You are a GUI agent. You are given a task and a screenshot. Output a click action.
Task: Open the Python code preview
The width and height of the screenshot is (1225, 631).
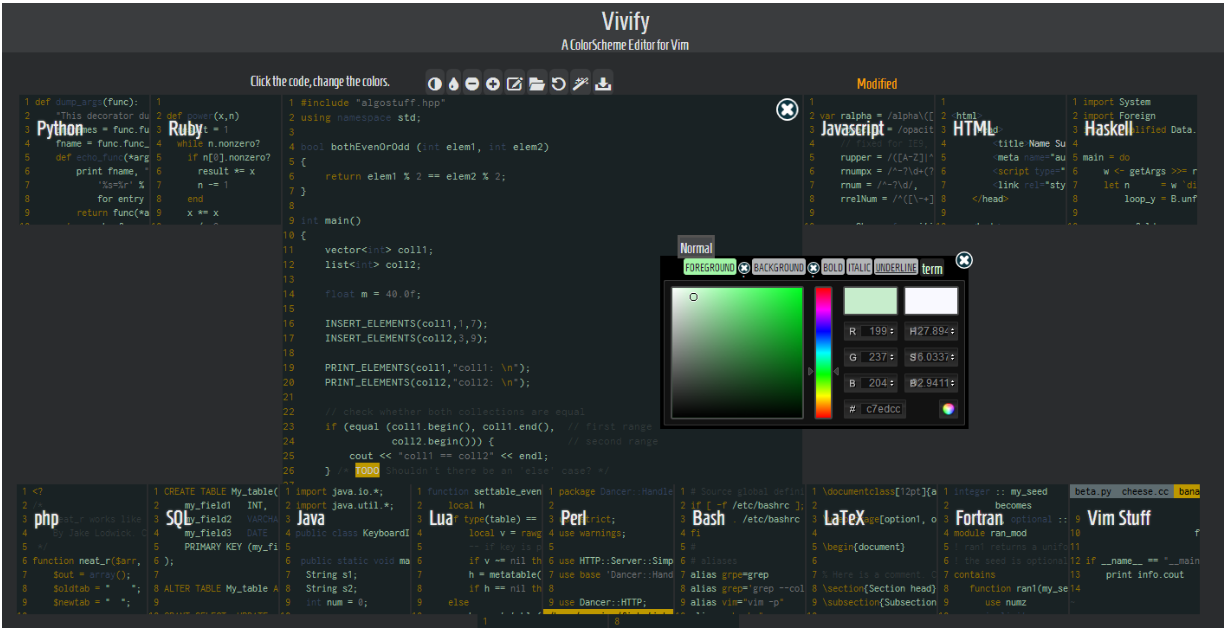pyautogui.click(x=84, y=160)
